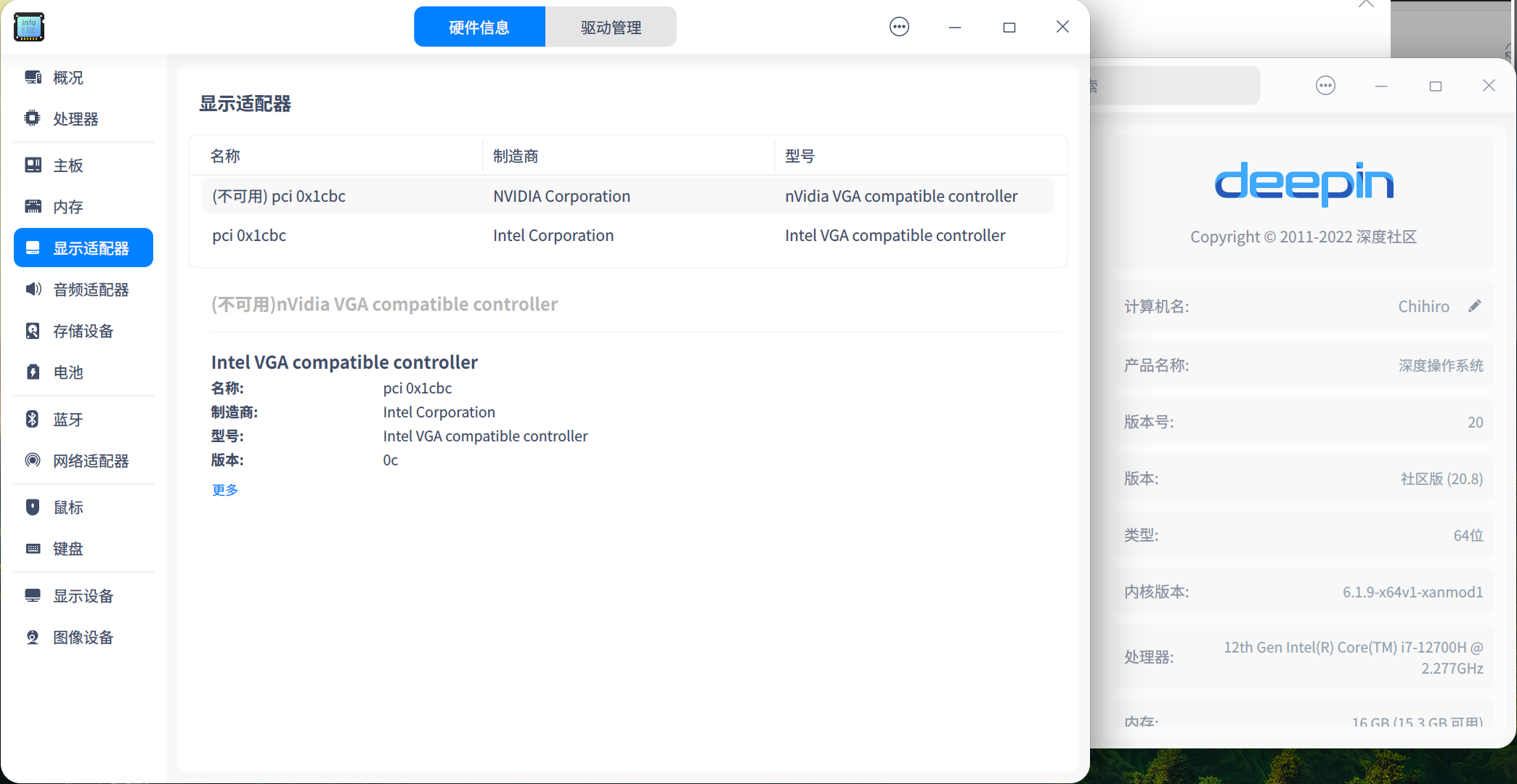Open the Storage devices (存储设备) icon
Viewport: 1517px width, 784px height.
tap(33, 330)
